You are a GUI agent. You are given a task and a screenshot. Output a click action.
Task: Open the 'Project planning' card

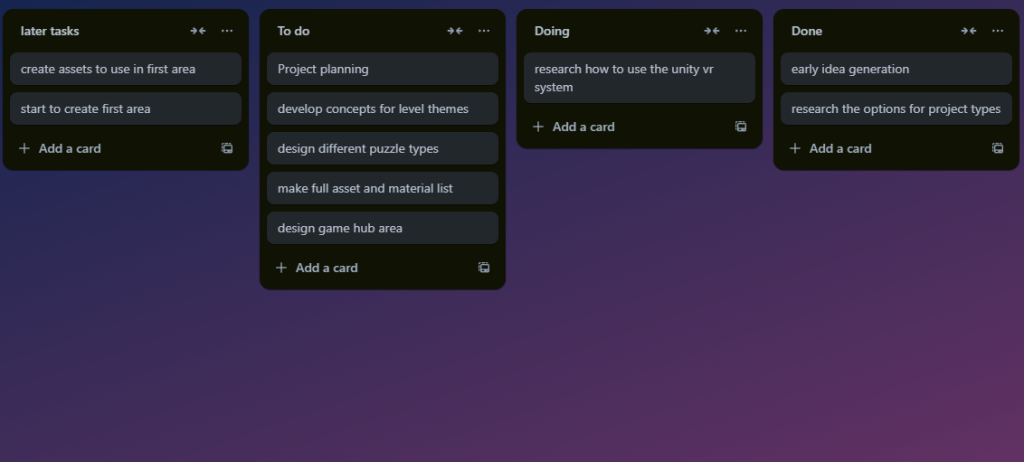pyautogui.click(x=382, y=69)
